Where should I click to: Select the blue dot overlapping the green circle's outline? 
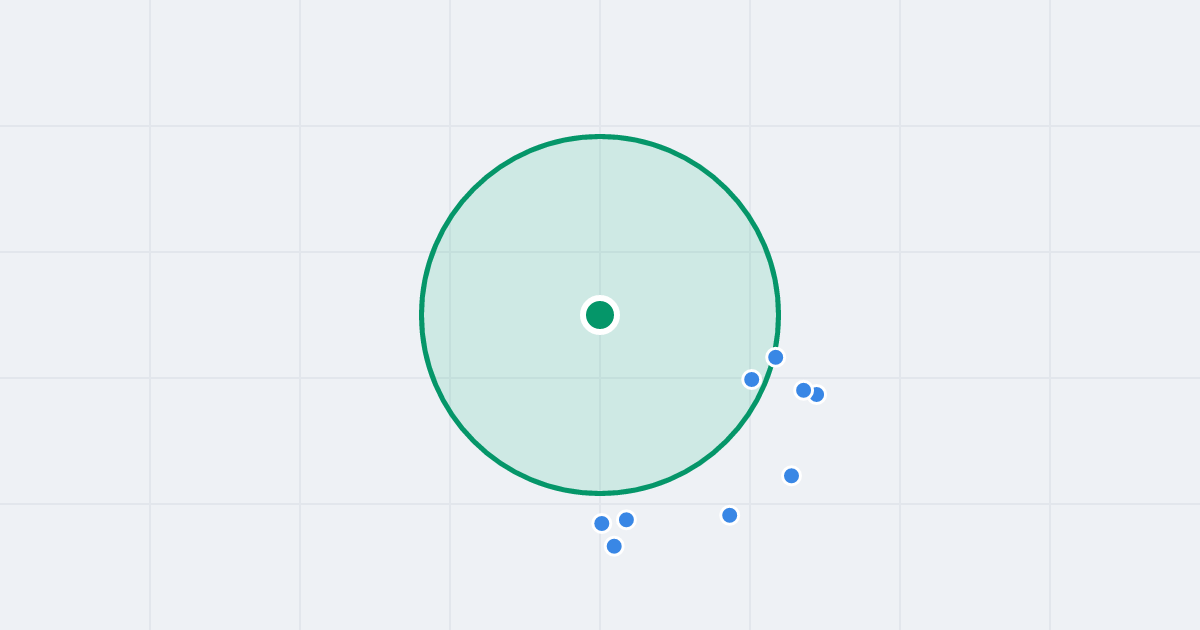click(776, 357)
